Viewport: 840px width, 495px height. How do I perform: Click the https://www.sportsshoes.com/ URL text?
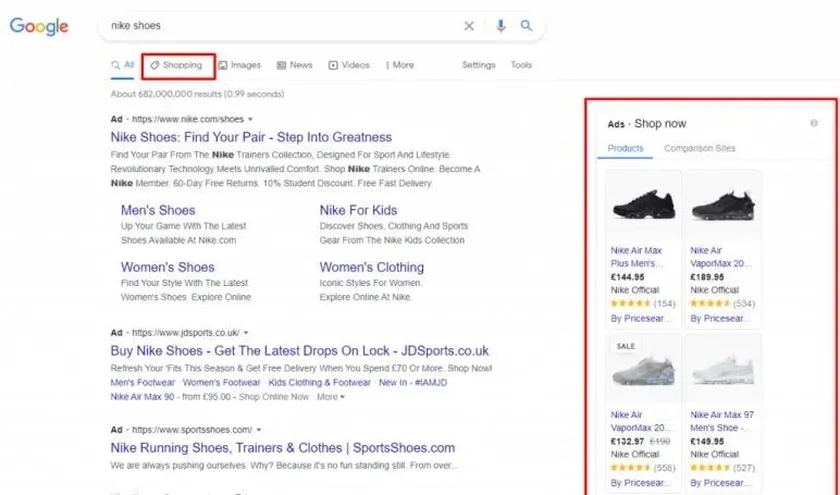[192, 430]
